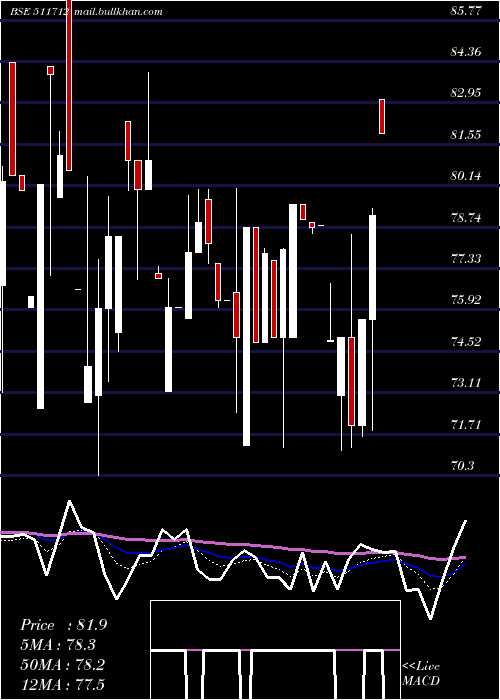The image size is (500, 700).
Task: Click the <<Live MACD label
Action: [421, 673]
